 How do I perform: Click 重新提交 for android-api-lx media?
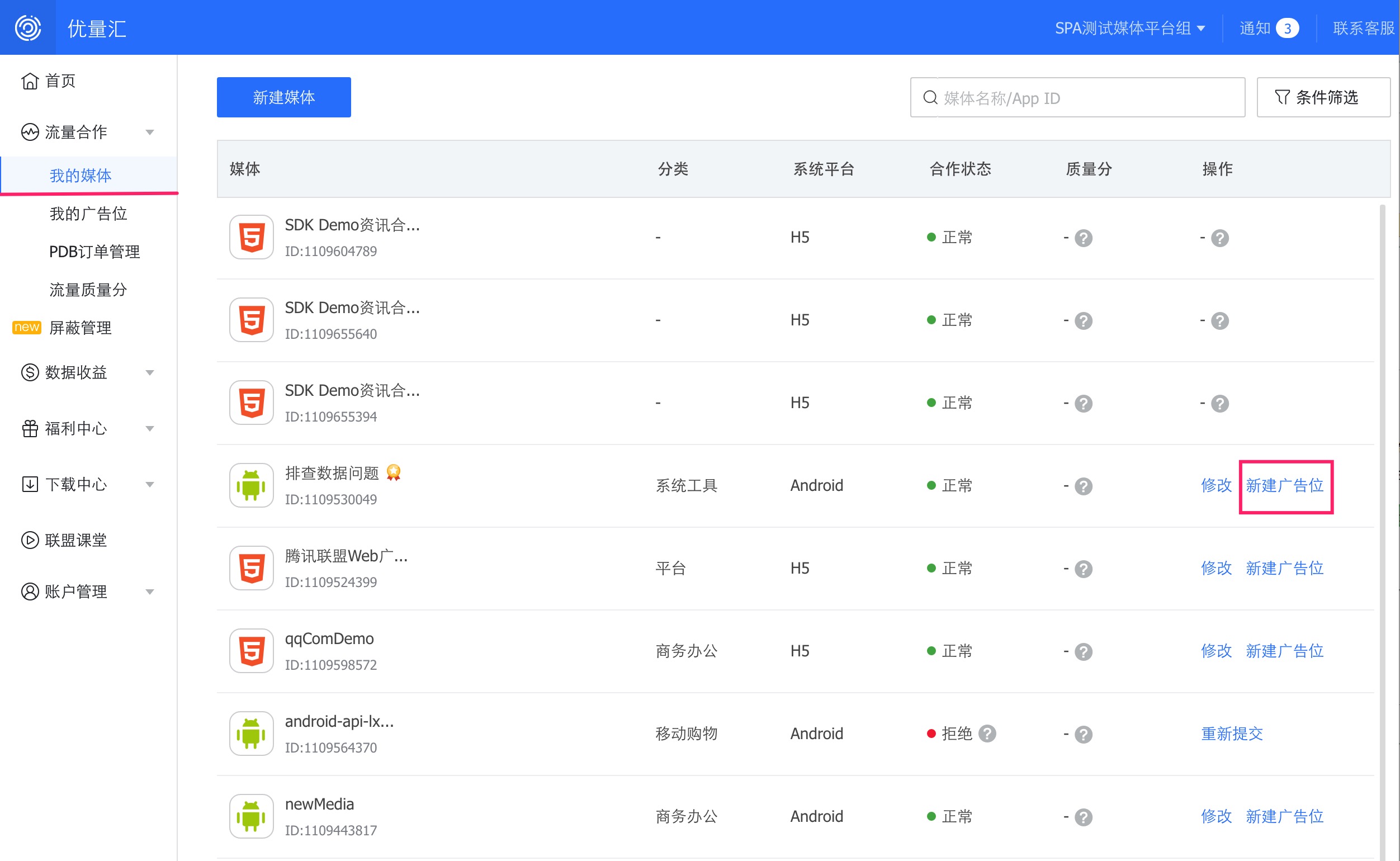point(1232,734)
